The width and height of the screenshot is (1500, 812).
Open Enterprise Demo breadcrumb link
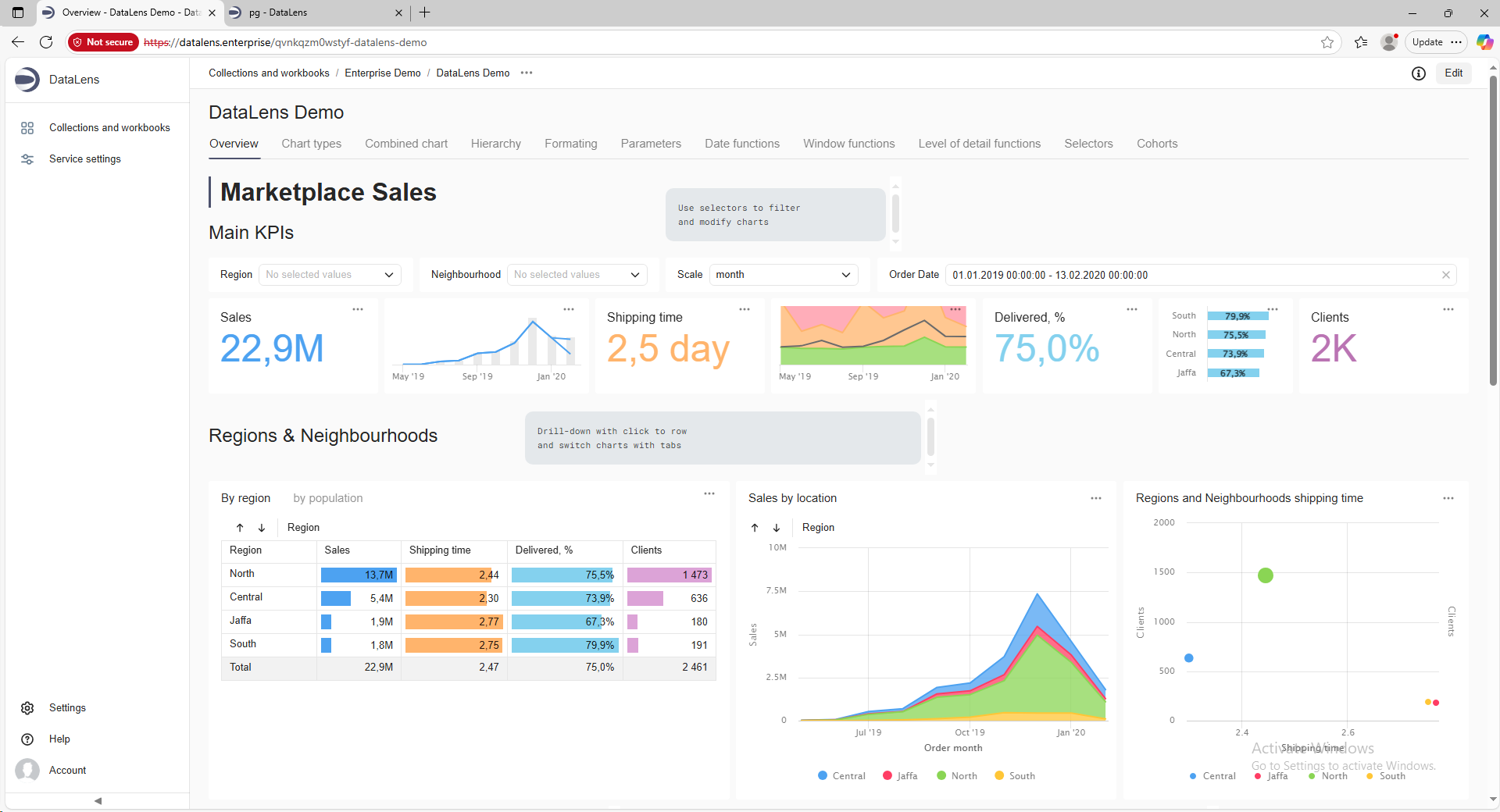[x=382, y=73]
